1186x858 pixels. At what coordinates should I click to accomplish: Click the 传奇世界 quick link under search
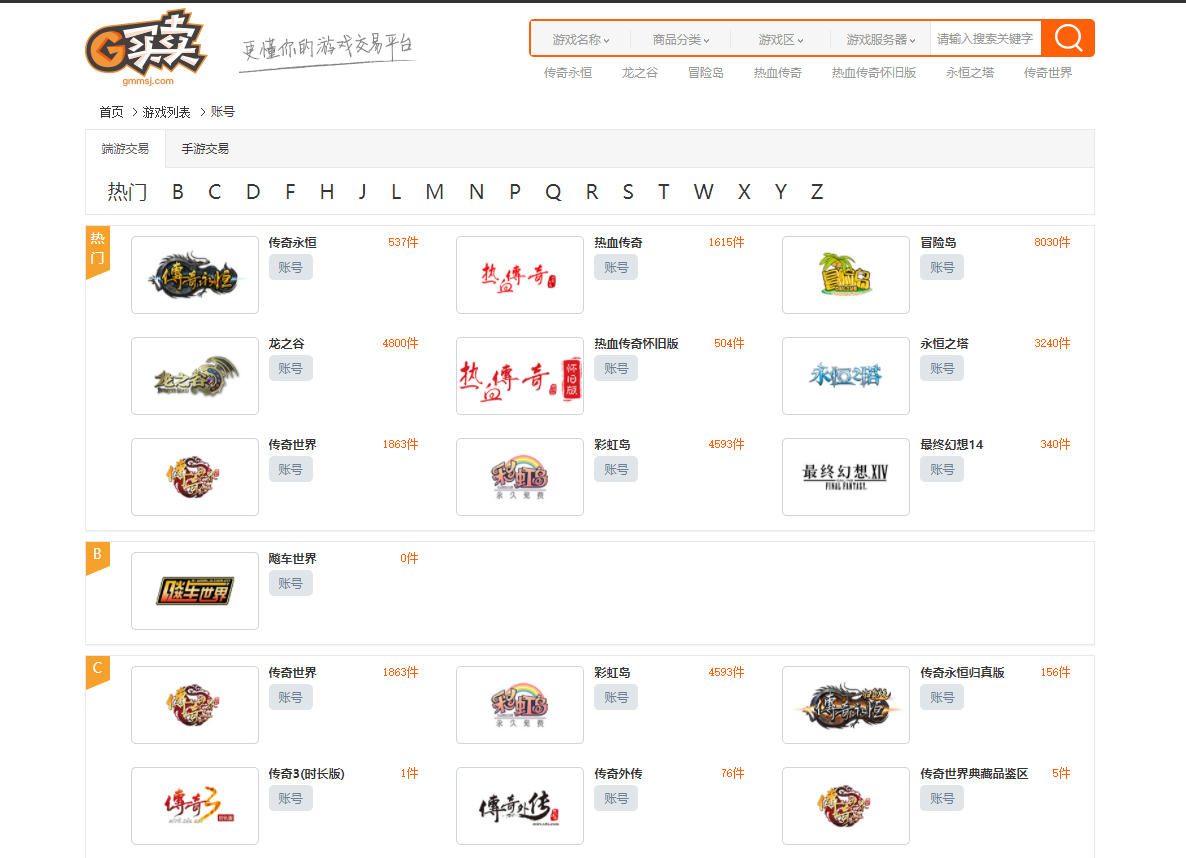tap(1048, 73)
